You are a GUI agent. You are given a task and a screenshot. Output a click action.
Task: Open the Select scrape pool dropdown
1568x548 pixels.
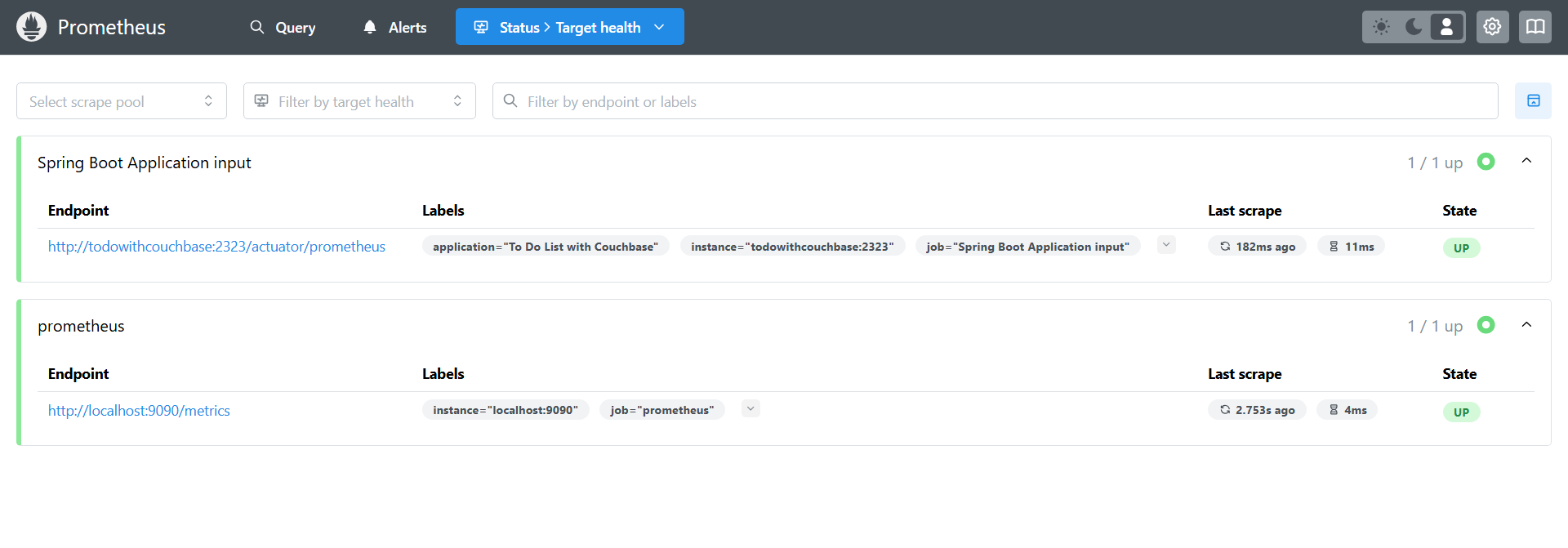click(x=122, y=101)
